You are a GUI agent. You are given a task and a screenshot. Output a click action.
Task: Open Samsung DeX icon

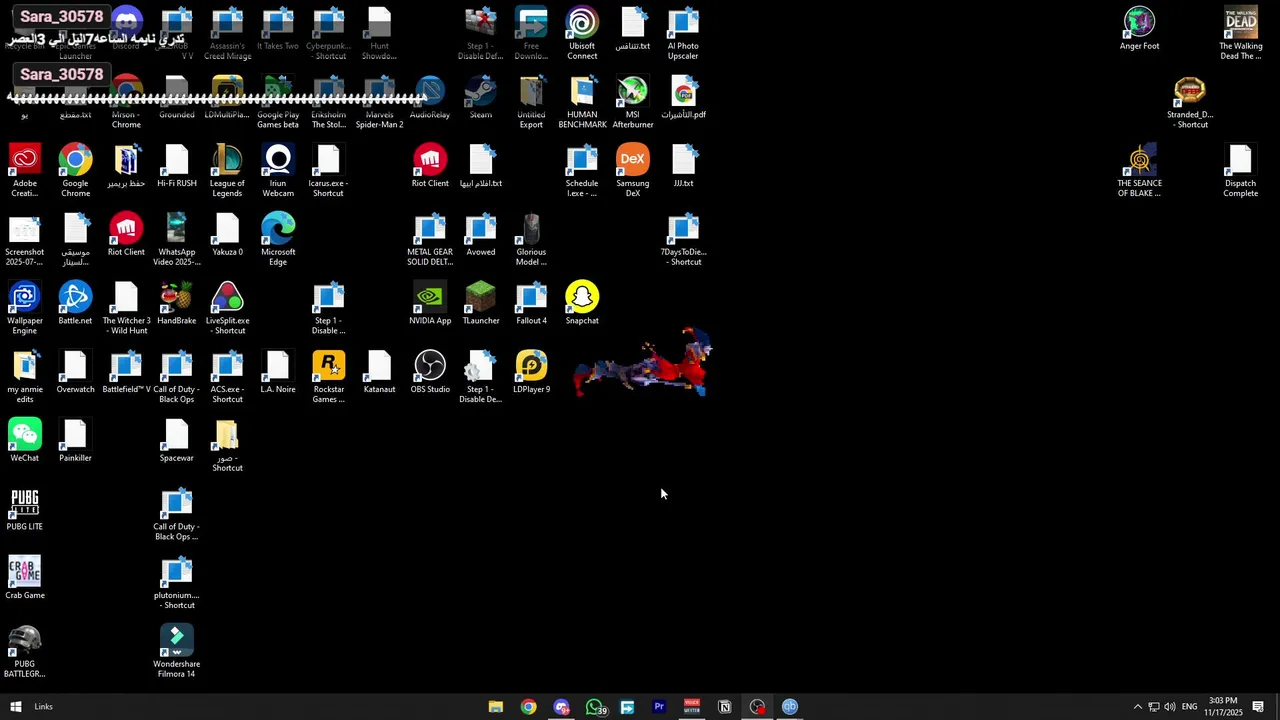pos(632,171)
